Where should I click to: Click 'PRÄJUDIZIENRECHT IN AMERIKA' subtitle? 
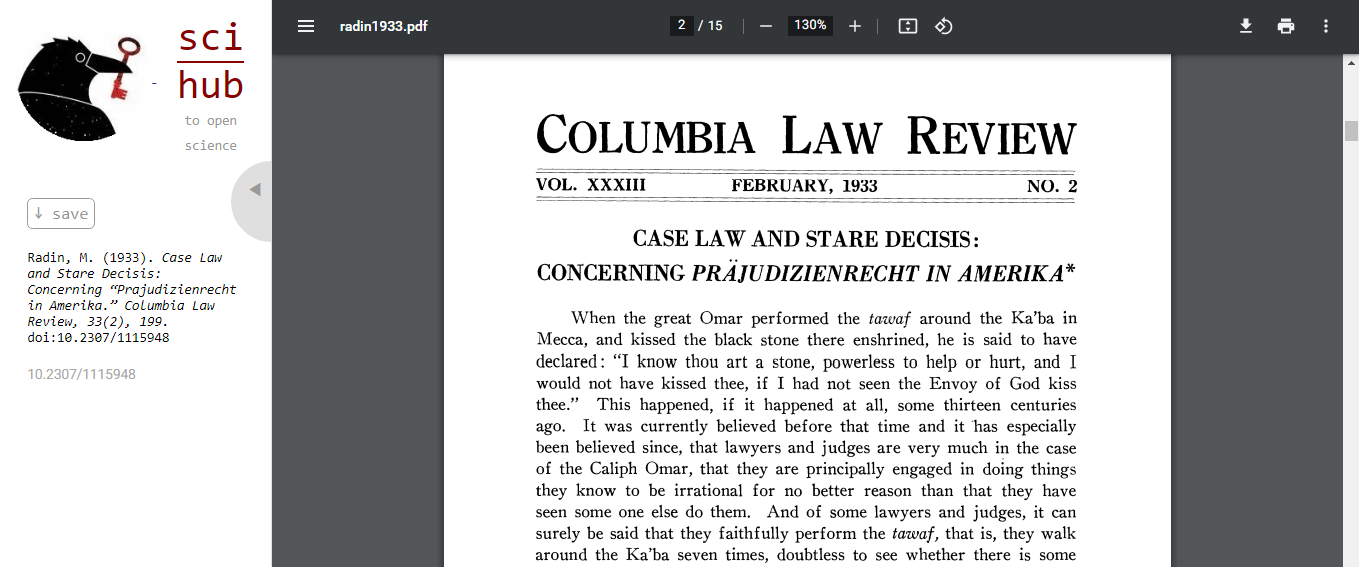[x=876, y=273]
